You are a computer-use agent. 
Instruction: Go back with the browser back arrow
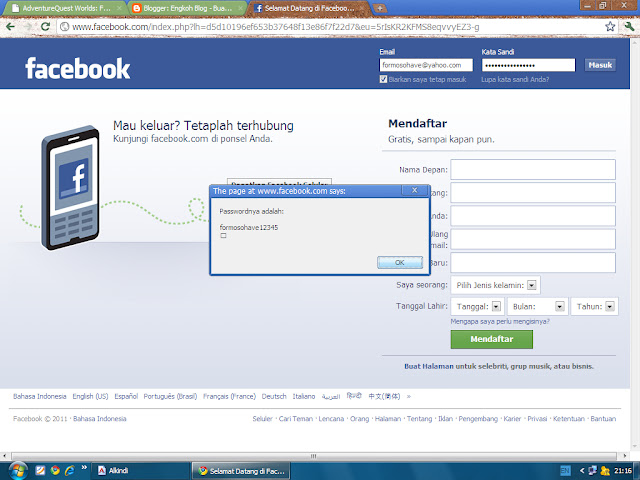(11, 27)
